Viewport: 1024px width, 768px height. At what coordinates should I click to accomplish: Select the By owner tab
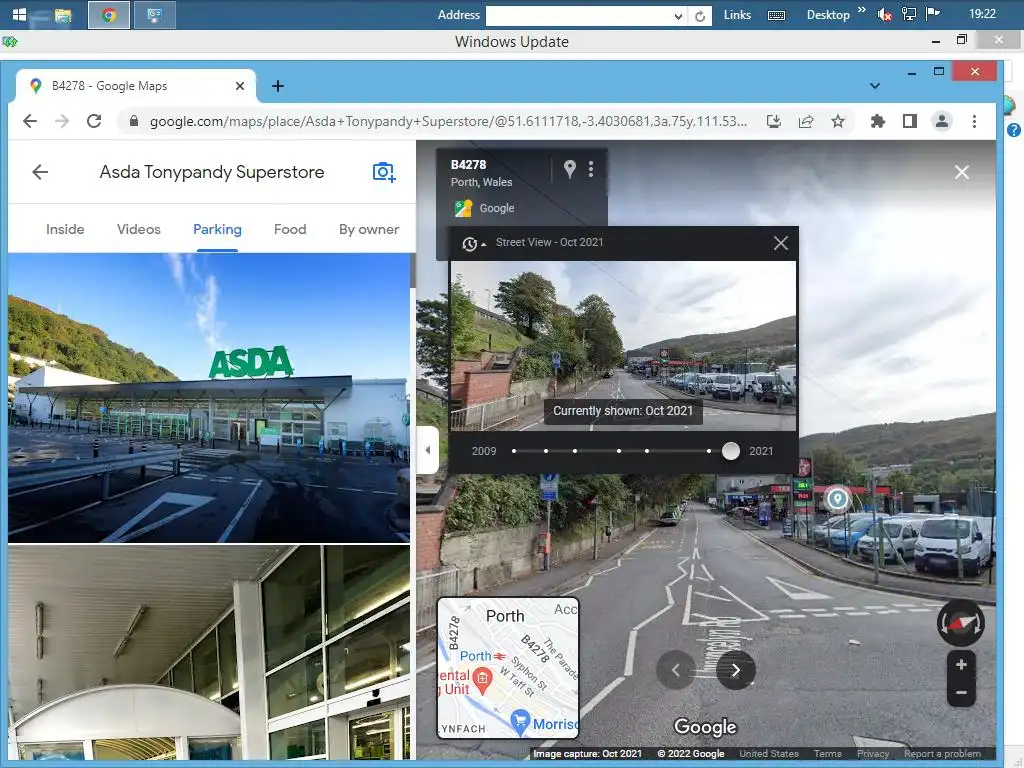[x=369, y=229]
